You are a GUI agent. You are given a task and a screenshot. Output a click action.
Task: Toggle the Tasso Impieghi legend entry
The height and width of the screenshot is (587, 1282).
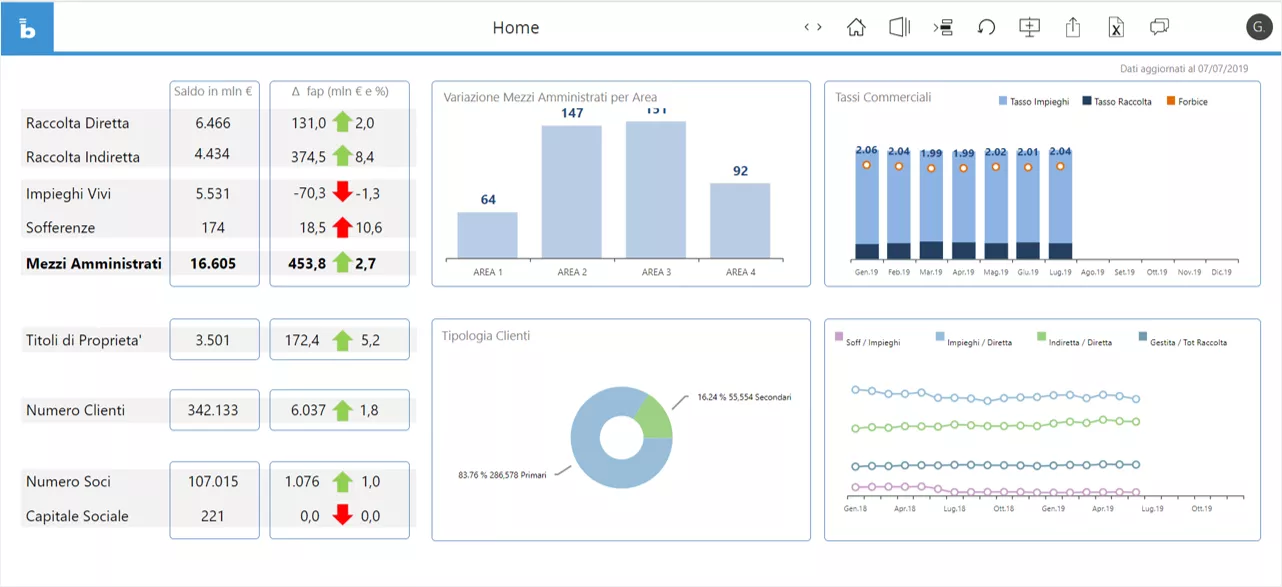1034,102
